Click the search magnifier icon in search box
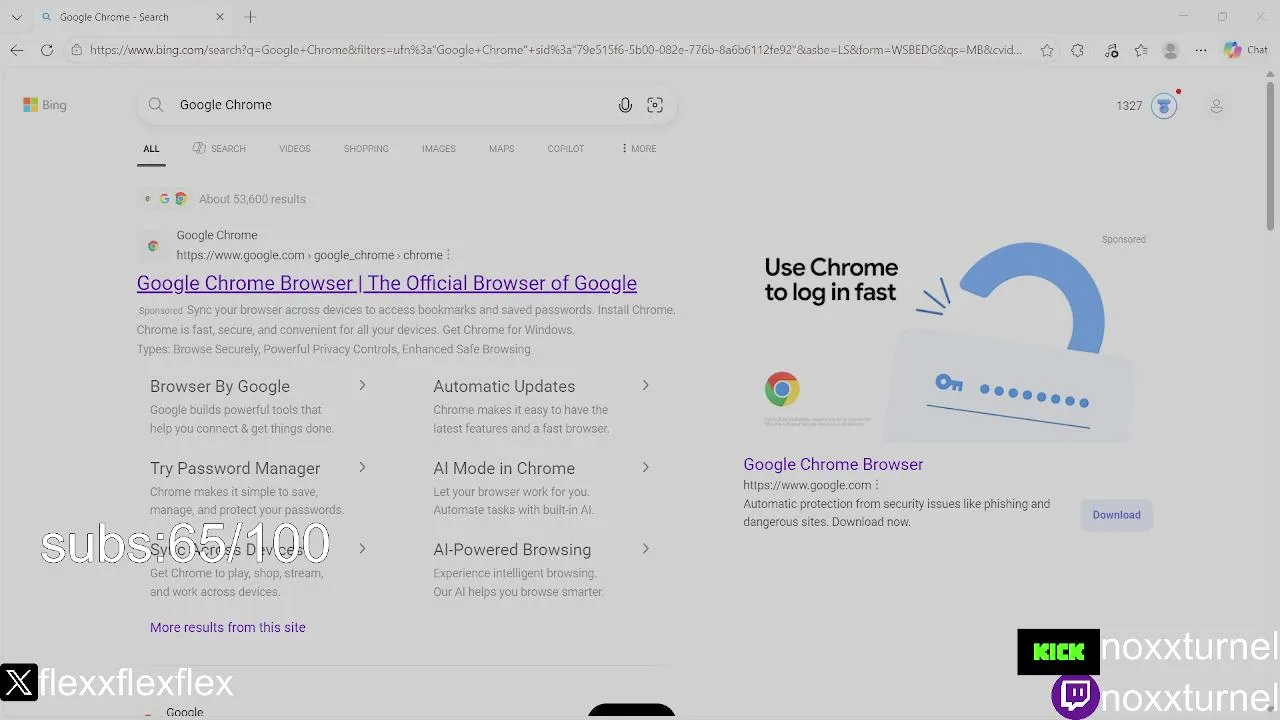This screenshot has width=1280, height=720. [156, 105]
